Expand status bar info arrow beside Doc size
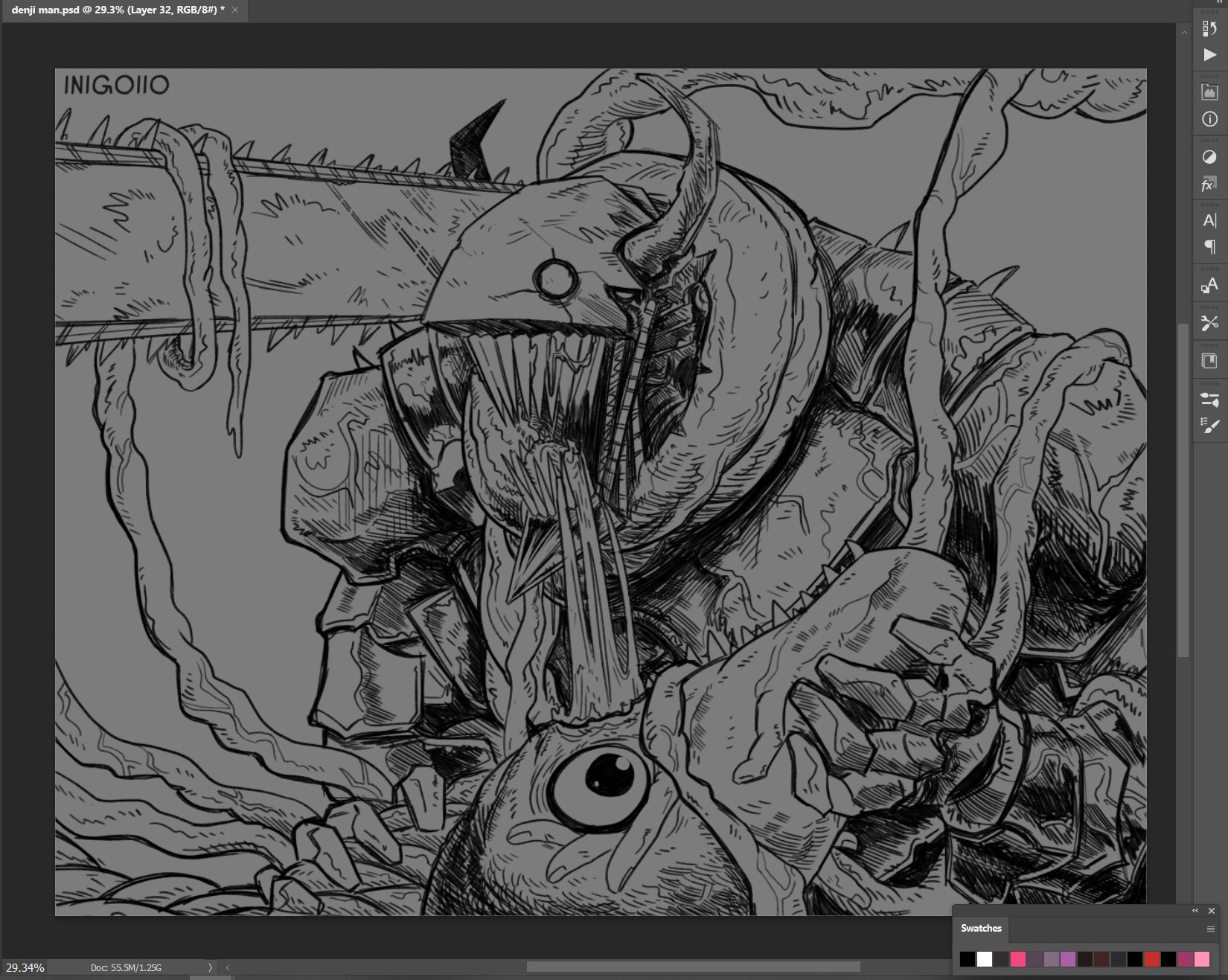The width and height of the screenshot is (1228, 980). (x=210, y=967)
